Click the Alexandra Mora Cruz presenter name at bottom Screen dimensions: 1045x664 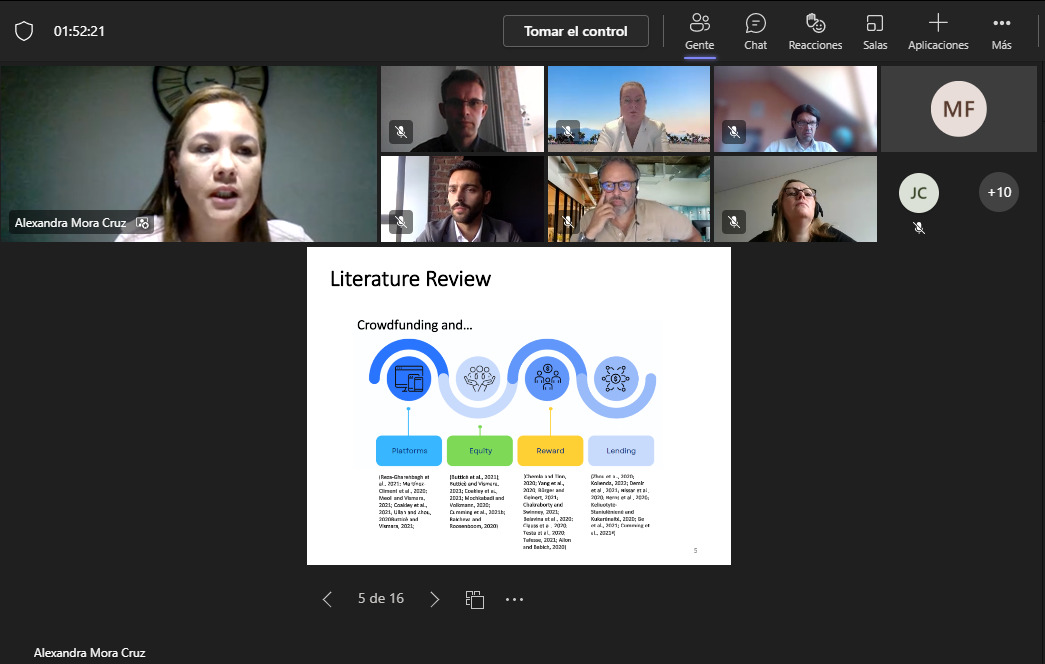(x=89, y=653)
